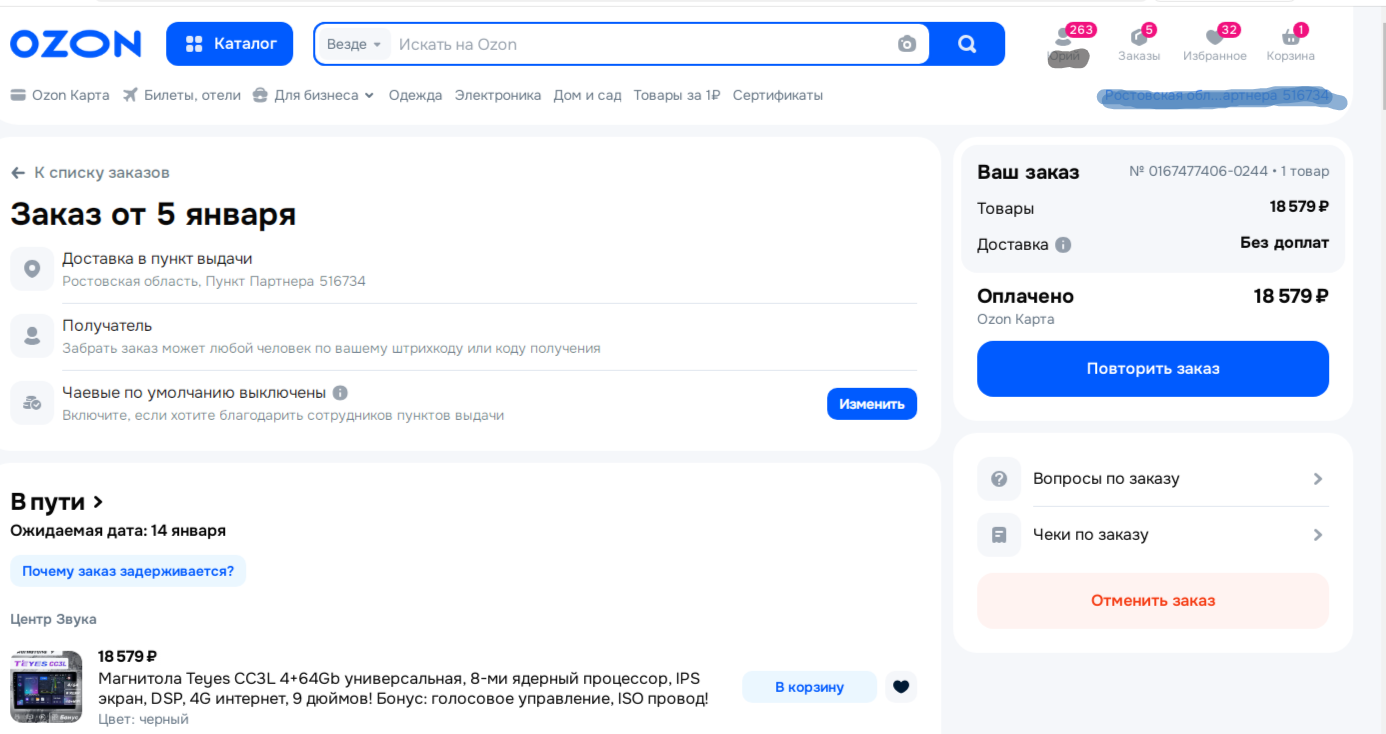
Task: Click Почему заказ задерживается?
Action: 128,571
